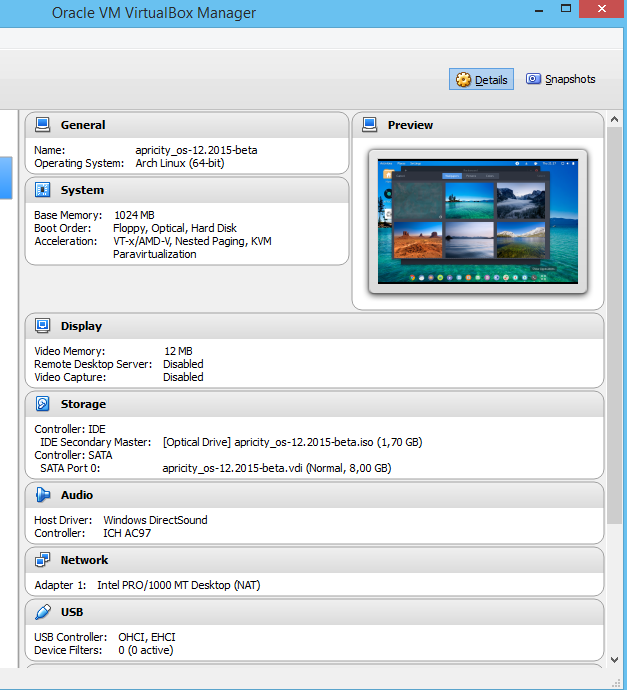Viewport: 627px width, 690px height.
Task: Click the SATA Port 0 label
Action: (x=70, y=468)
